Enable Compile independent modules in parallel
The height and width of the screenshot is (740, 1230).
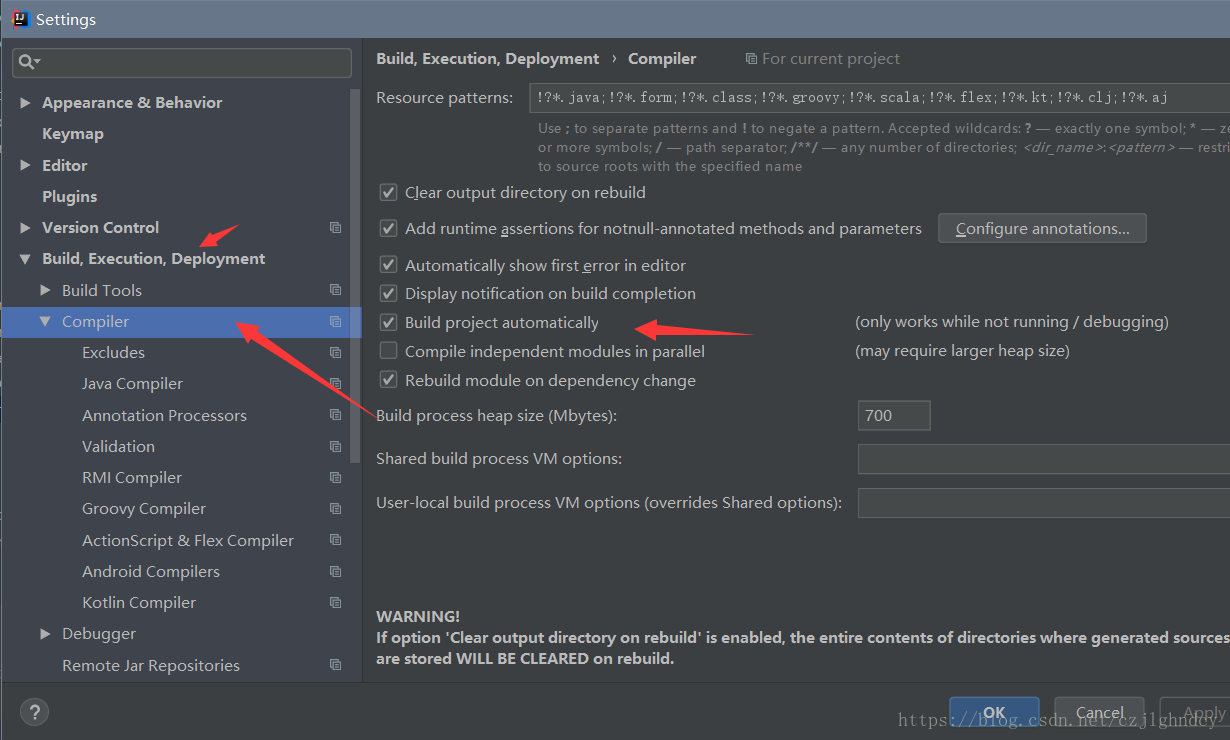coord(388,351)
